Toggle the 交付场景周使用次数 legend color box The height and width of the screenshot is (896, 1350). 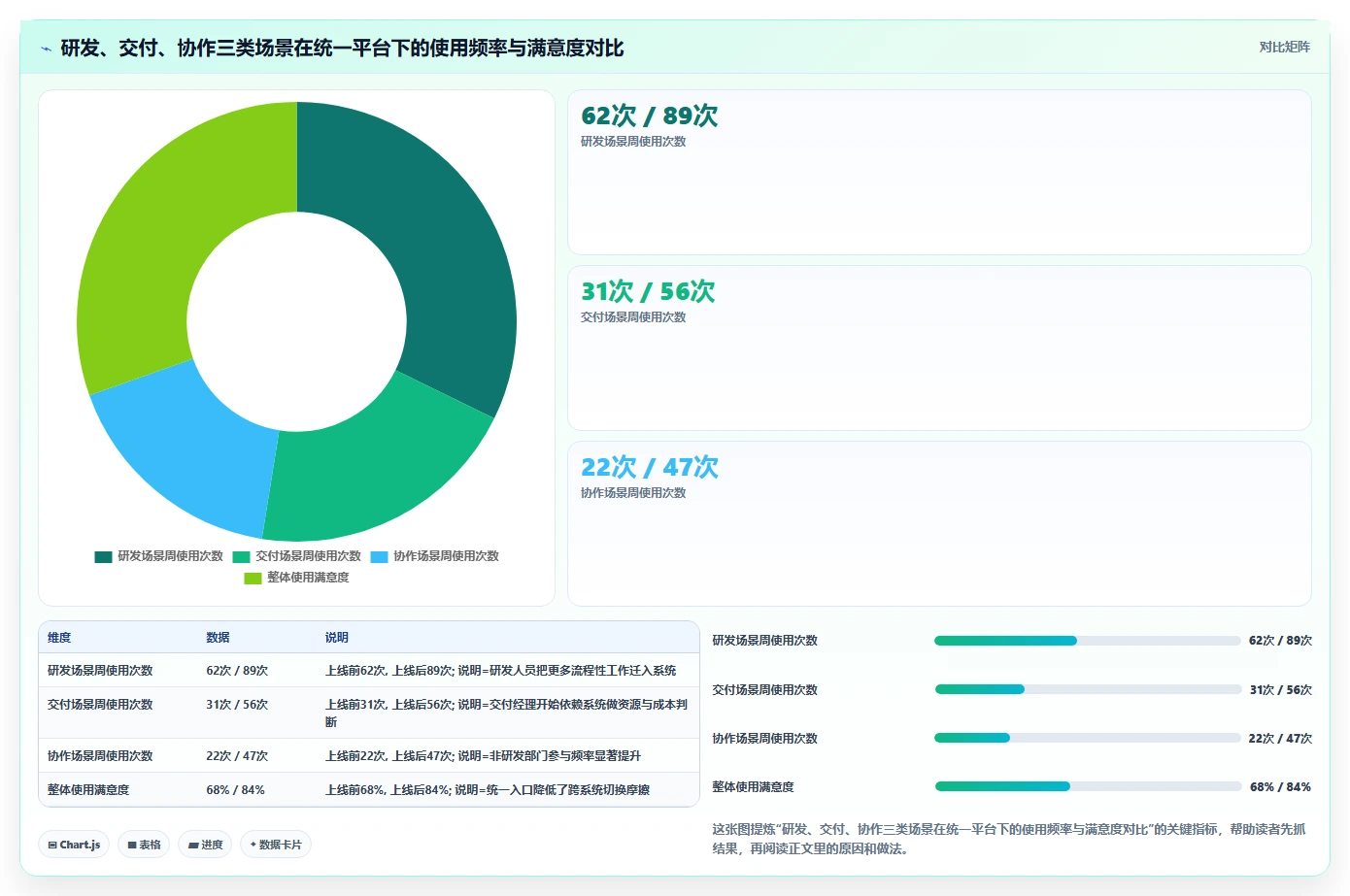tap(241, 556)
